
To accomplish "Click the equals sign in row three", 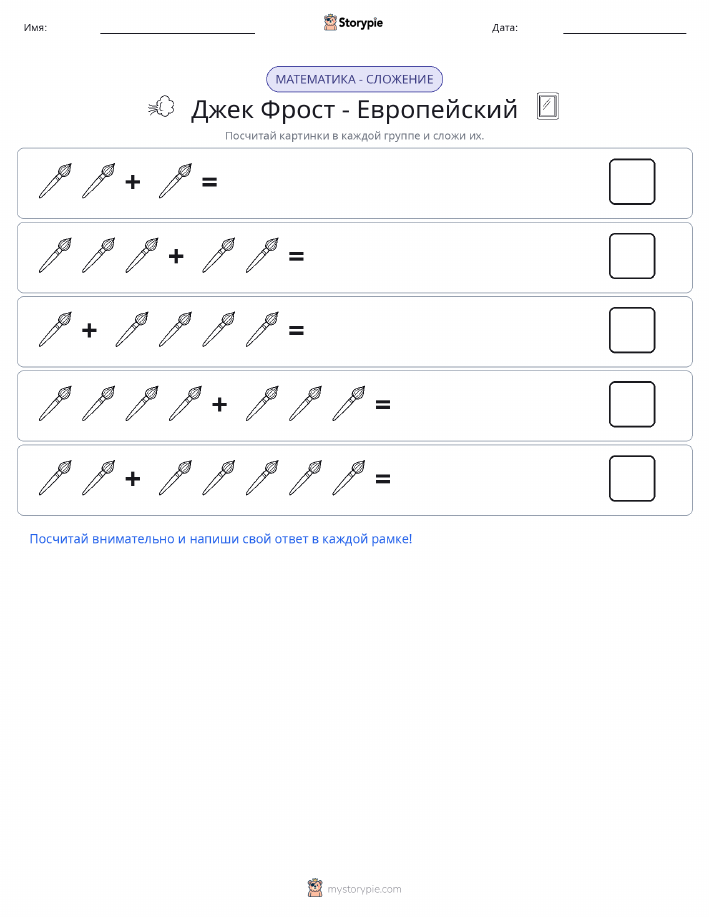I will (297, 330).
